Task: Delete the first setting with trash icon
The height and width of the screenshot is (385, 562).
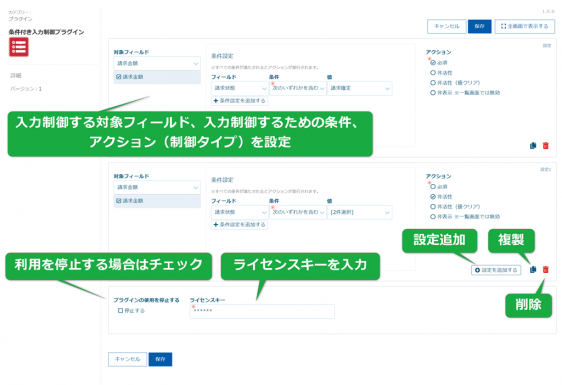Action: 546,146
